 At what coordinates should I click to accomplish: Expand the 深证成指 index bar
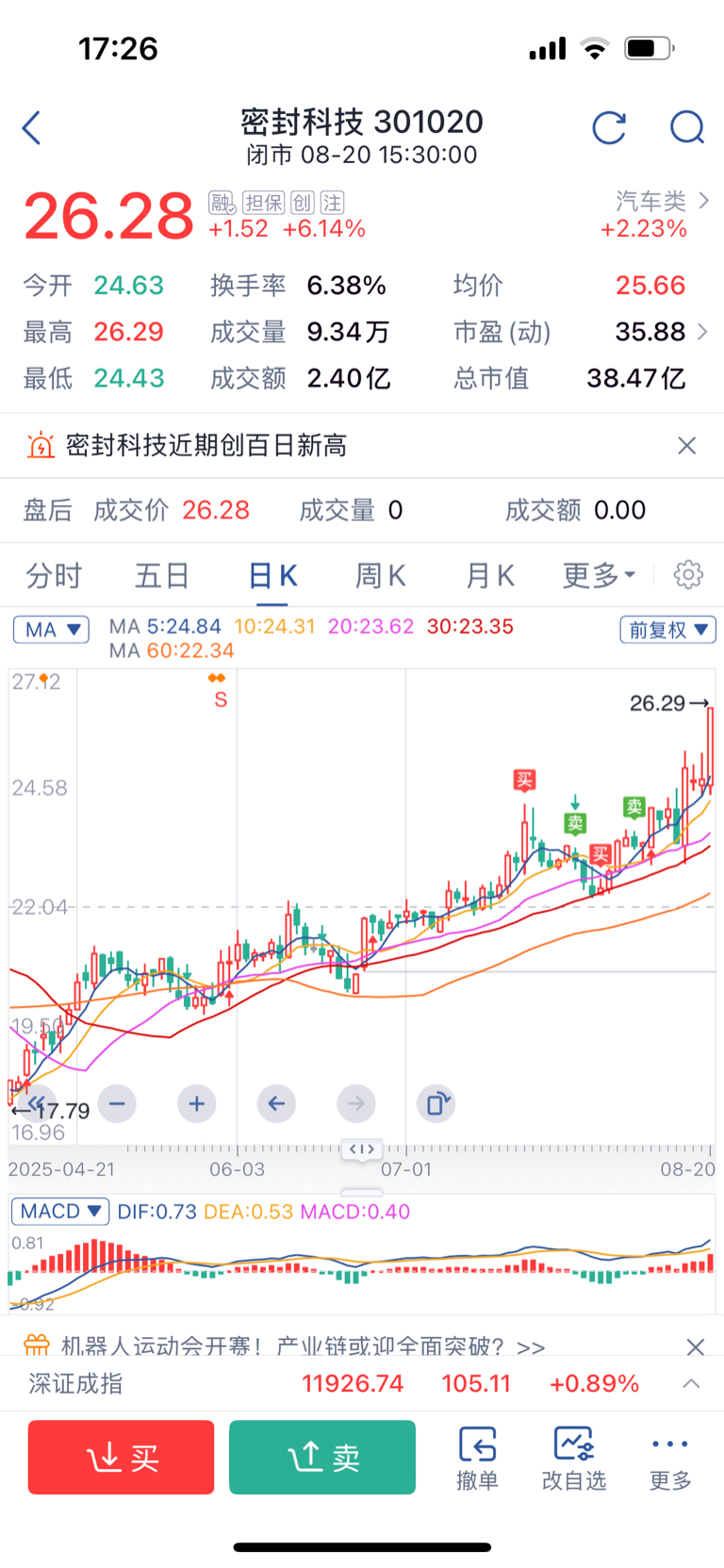click(x=691, y=1383)
